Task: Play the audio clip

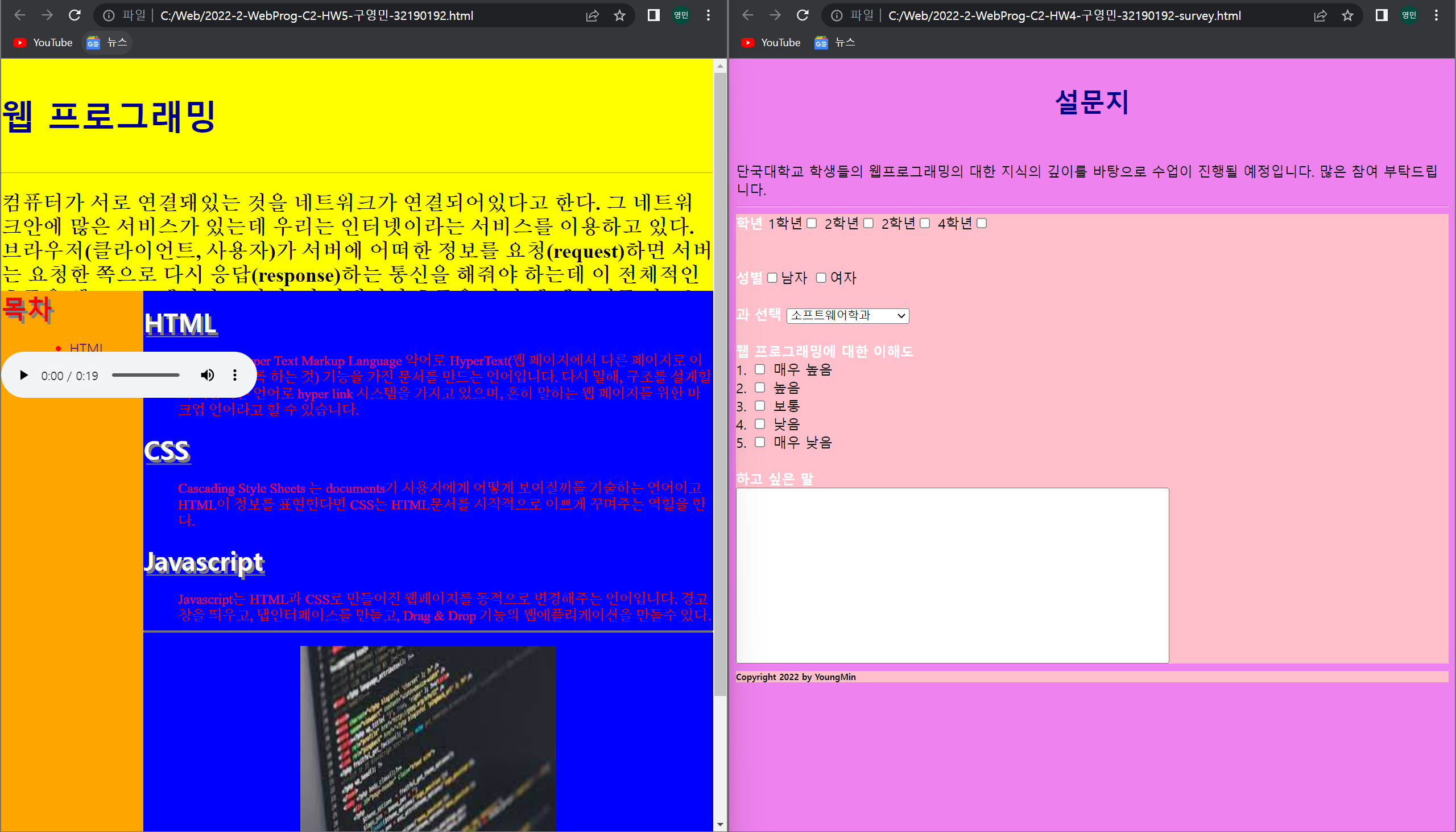Action: coord(23,376)
